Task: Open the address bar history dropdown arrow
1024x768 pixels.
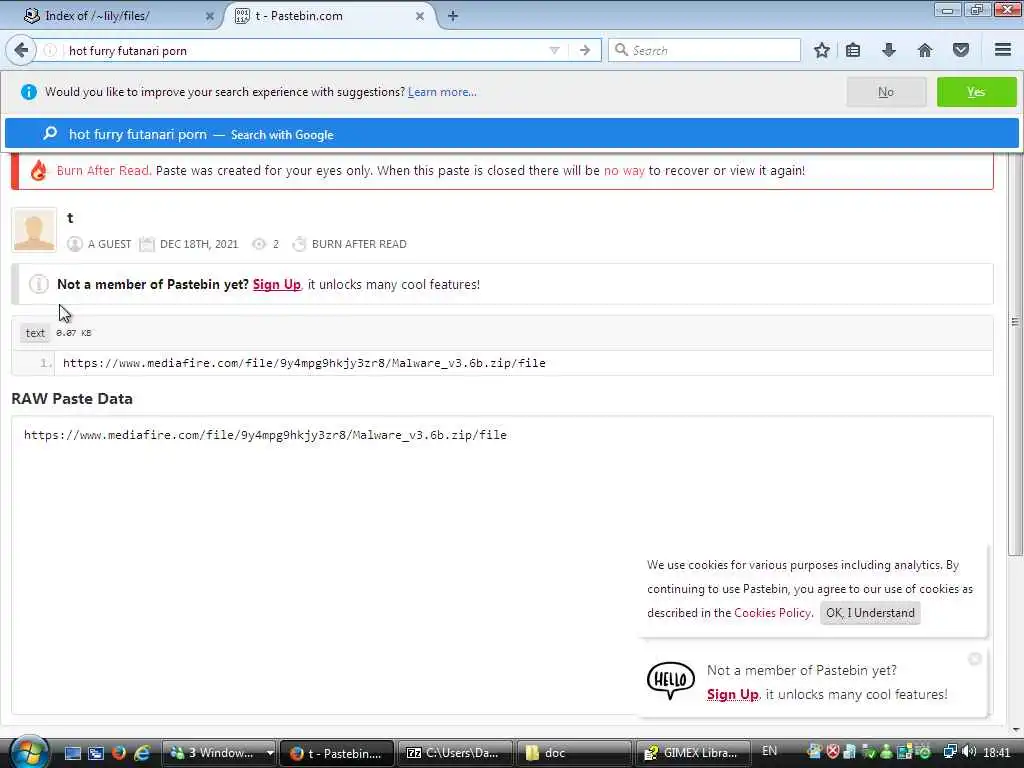Action: [554, 50]
